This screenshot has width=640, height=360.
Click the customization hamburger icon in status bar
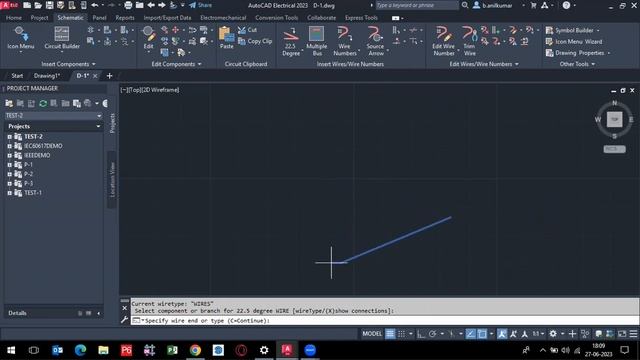(x=633, y=334)
